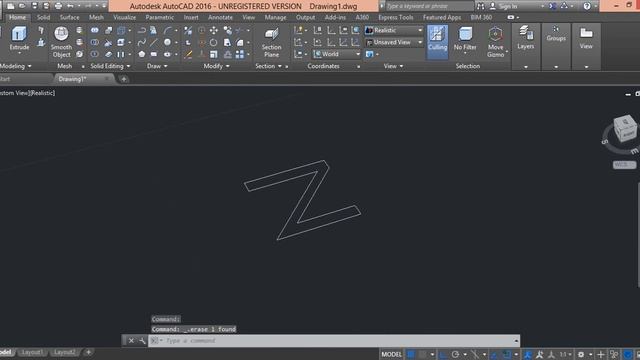Expand the Modify panel

[216, 66]
